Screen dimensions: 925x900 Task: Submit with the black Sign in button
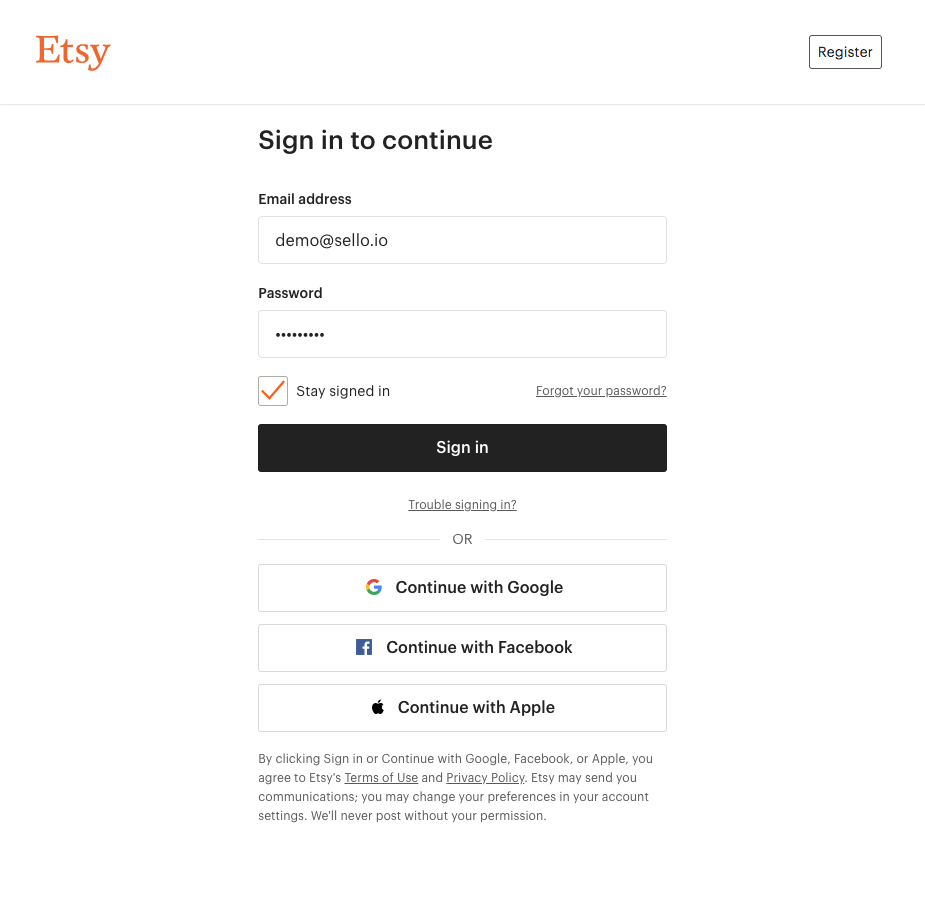462,448
